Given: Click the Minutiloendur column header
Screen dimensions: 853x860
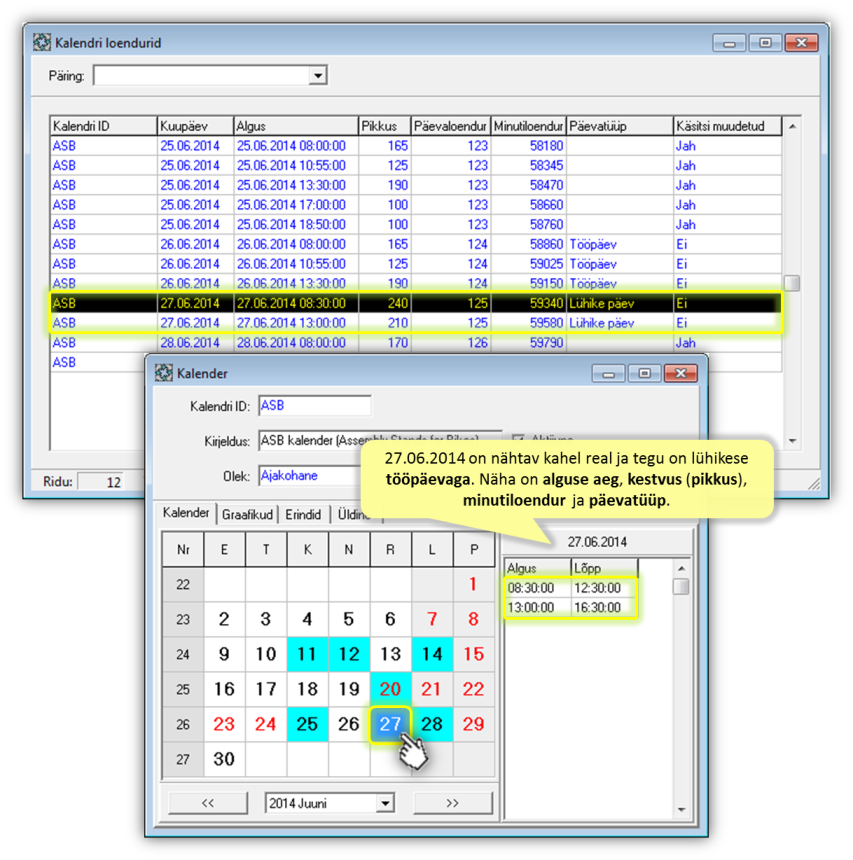Looking at the screenshot, I should click(x=528, y=126).
